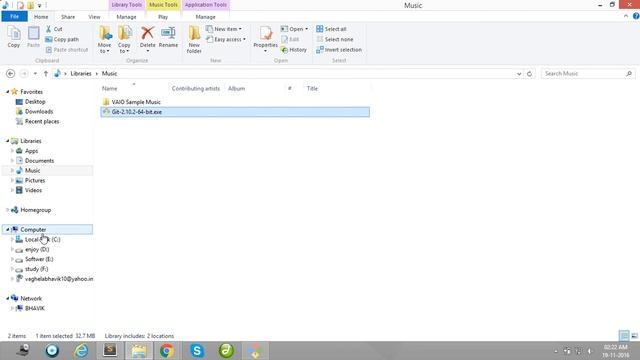Click Copy path in Clipboard group
Viewport: 640px width, 360px height.
[x=62, y=39]
